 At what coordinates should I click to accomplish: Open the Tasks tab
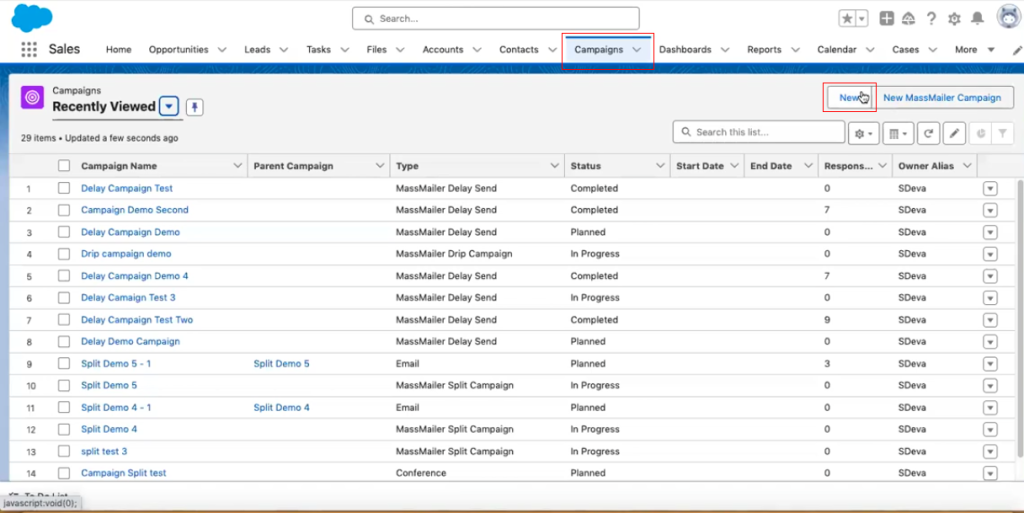tap(319, 50)
